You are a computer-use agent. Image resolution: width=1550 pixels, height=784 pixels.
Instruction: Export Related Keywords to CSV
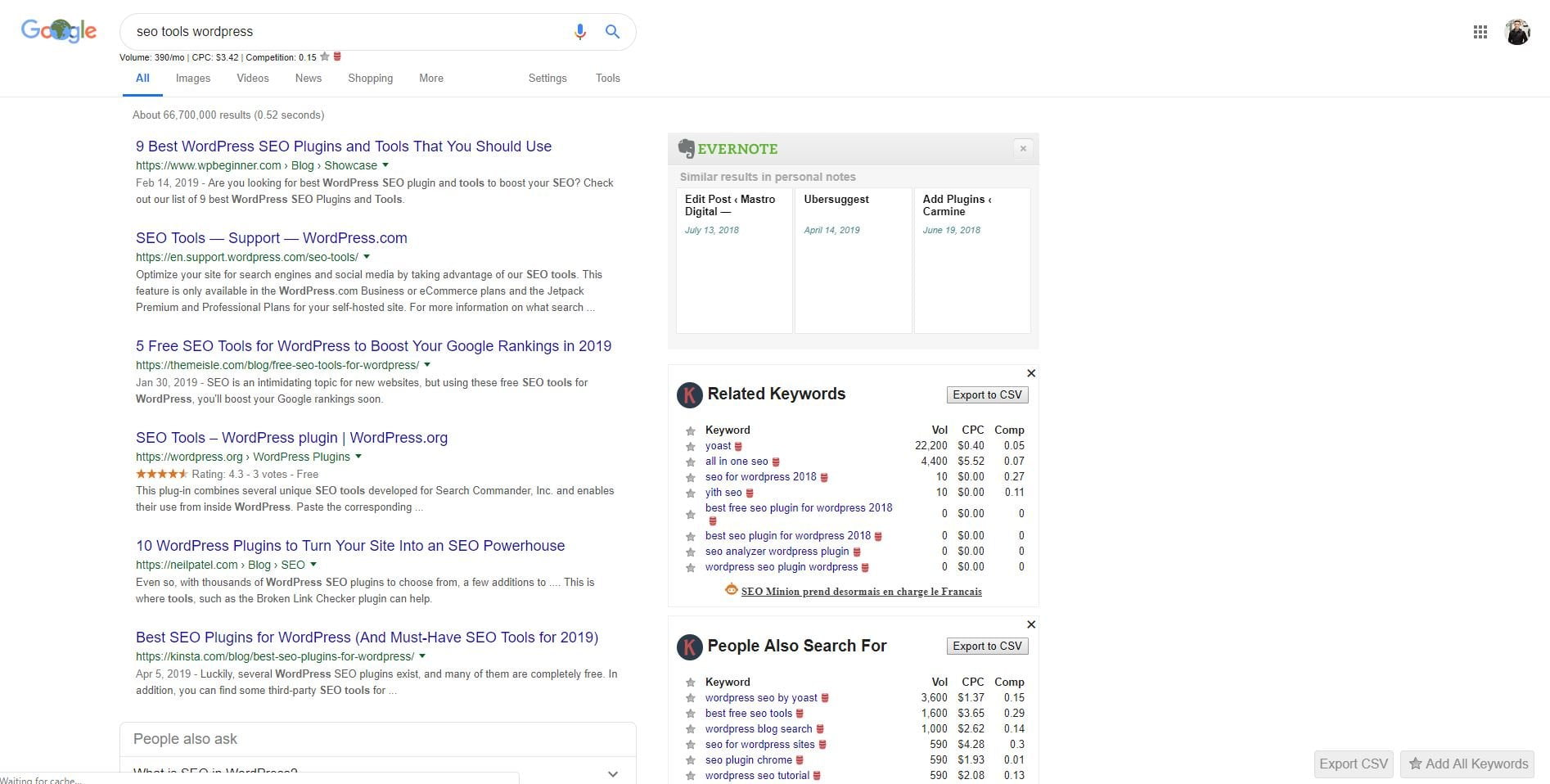click(987, 394)
